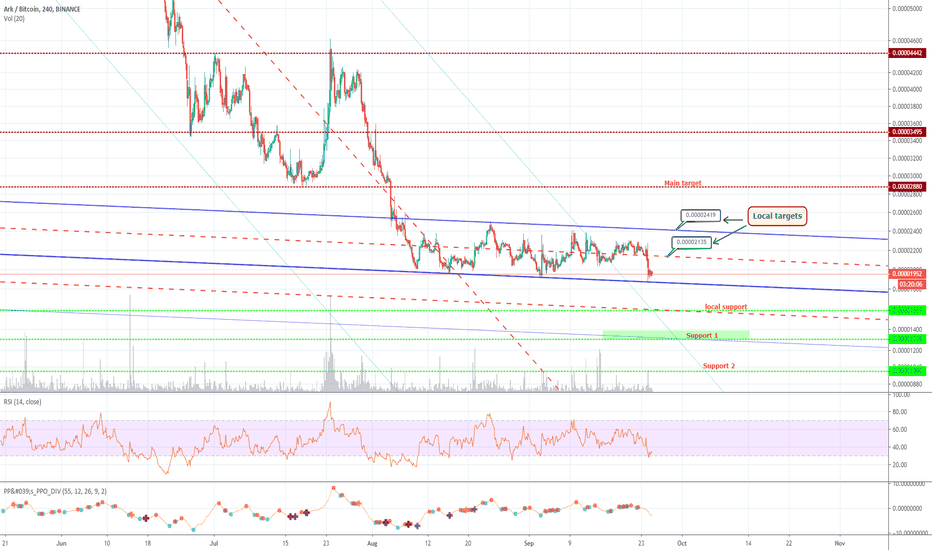Click the "18" date axis label
The height and width of the screenshot is (550, 932).
pos(147,543)
